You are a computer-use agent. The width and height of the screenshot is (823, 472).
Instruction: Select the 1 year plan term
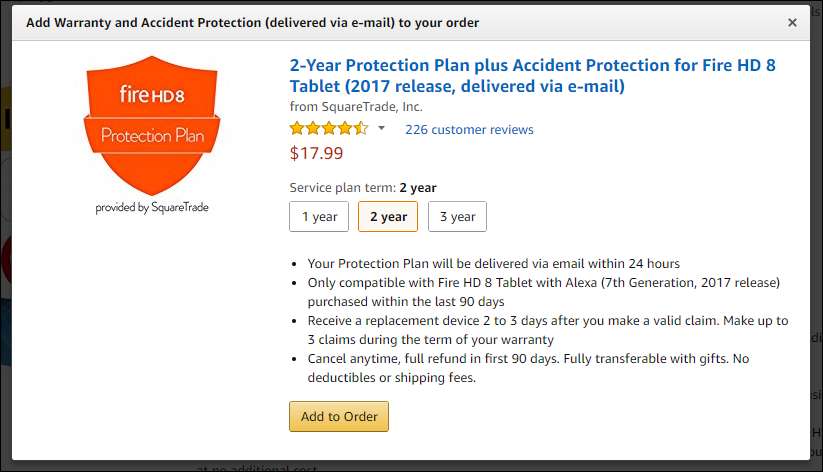[x=319, y=217]
